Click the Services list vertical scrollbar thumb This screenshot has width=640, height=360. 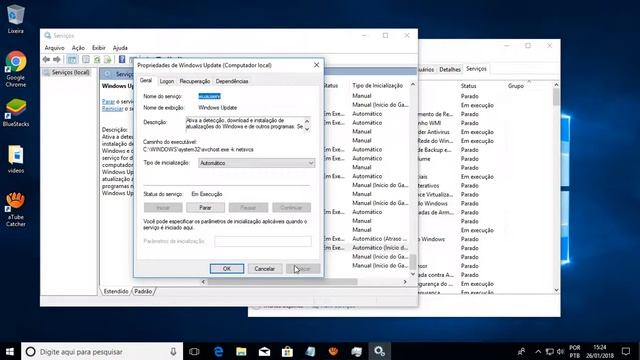point(413,262)
